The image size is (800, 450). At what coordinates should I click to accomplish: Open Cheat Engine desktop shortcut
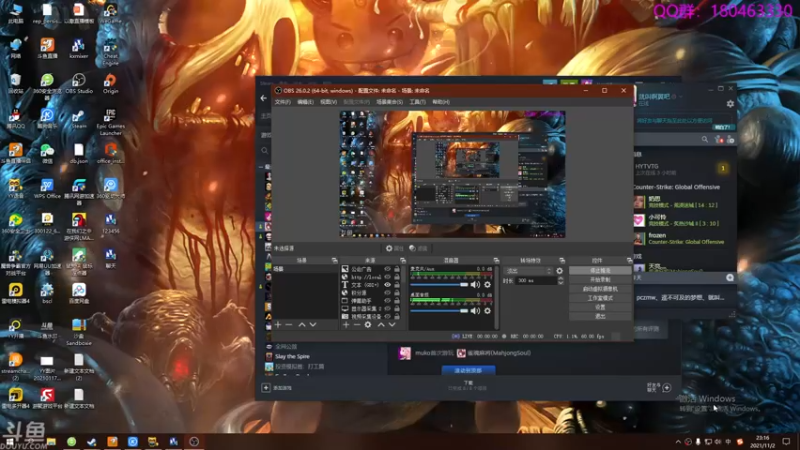[x=110, y=52]
